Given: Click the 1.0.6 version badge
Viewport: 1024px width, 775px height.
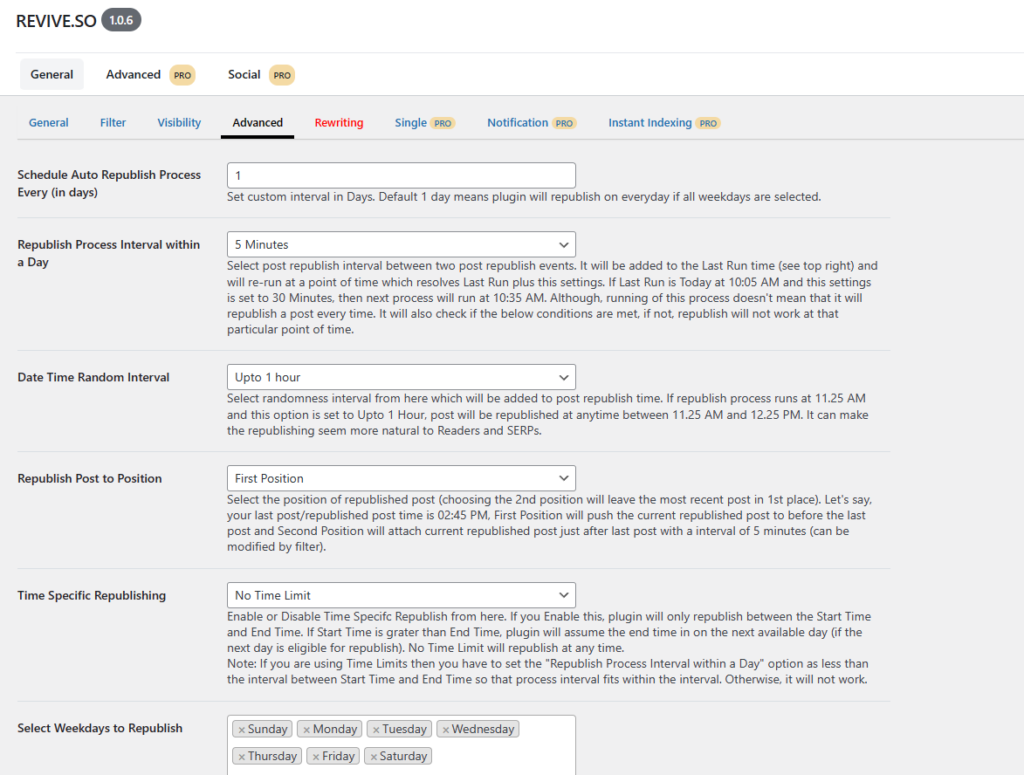Looking at the screenshot, I should (x=121, y=20).
